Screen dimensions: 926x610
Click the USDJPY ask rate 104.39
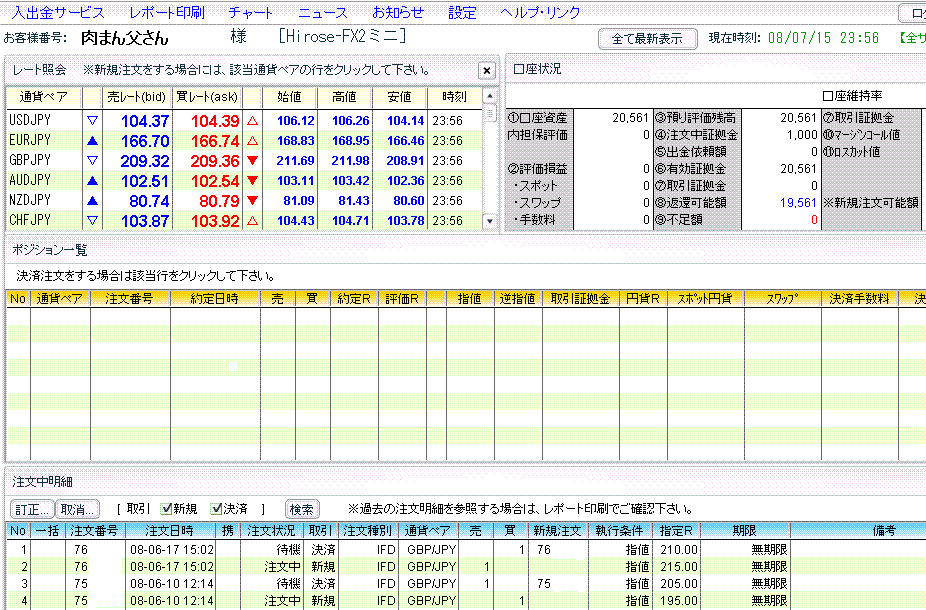(x=215, y=121)
